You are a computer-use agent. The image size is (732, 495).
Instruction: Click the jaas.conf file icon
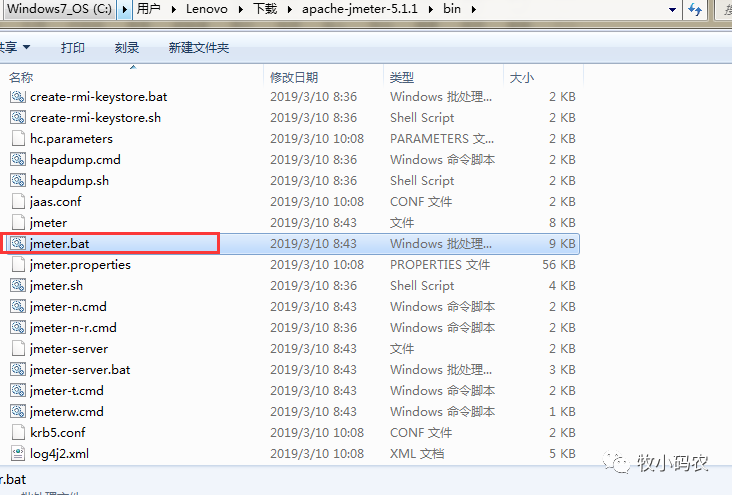[18, 202]
